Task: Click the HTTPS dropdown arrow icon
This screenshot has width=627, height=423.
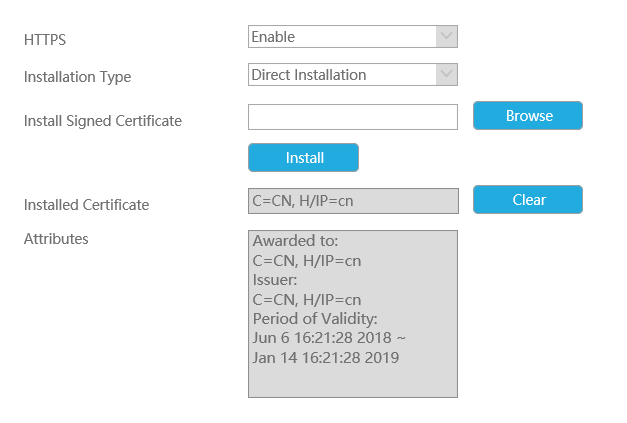Action: point(447,36)
